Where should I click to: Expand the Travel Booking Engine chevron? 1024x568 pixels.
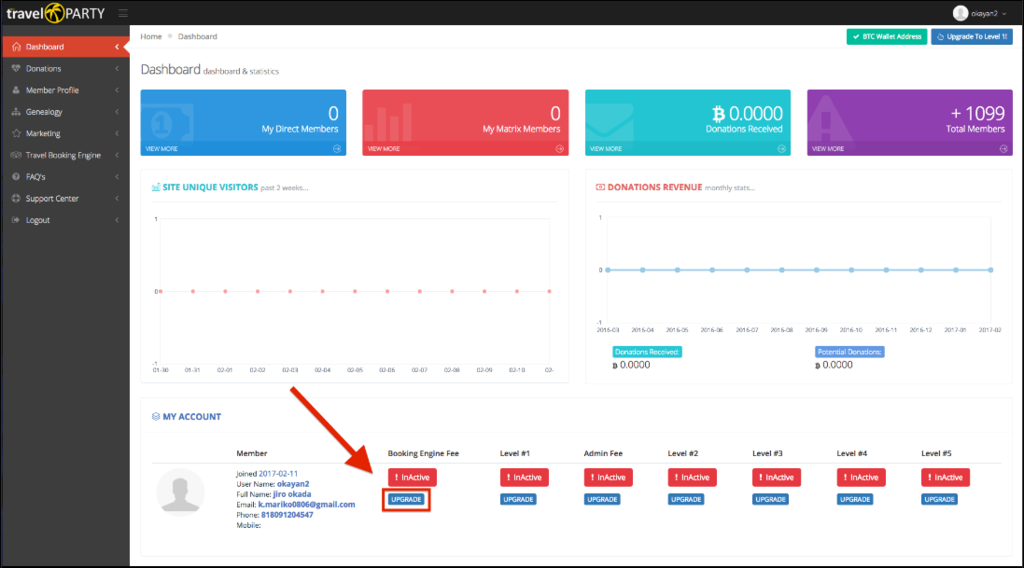point(117,155)
